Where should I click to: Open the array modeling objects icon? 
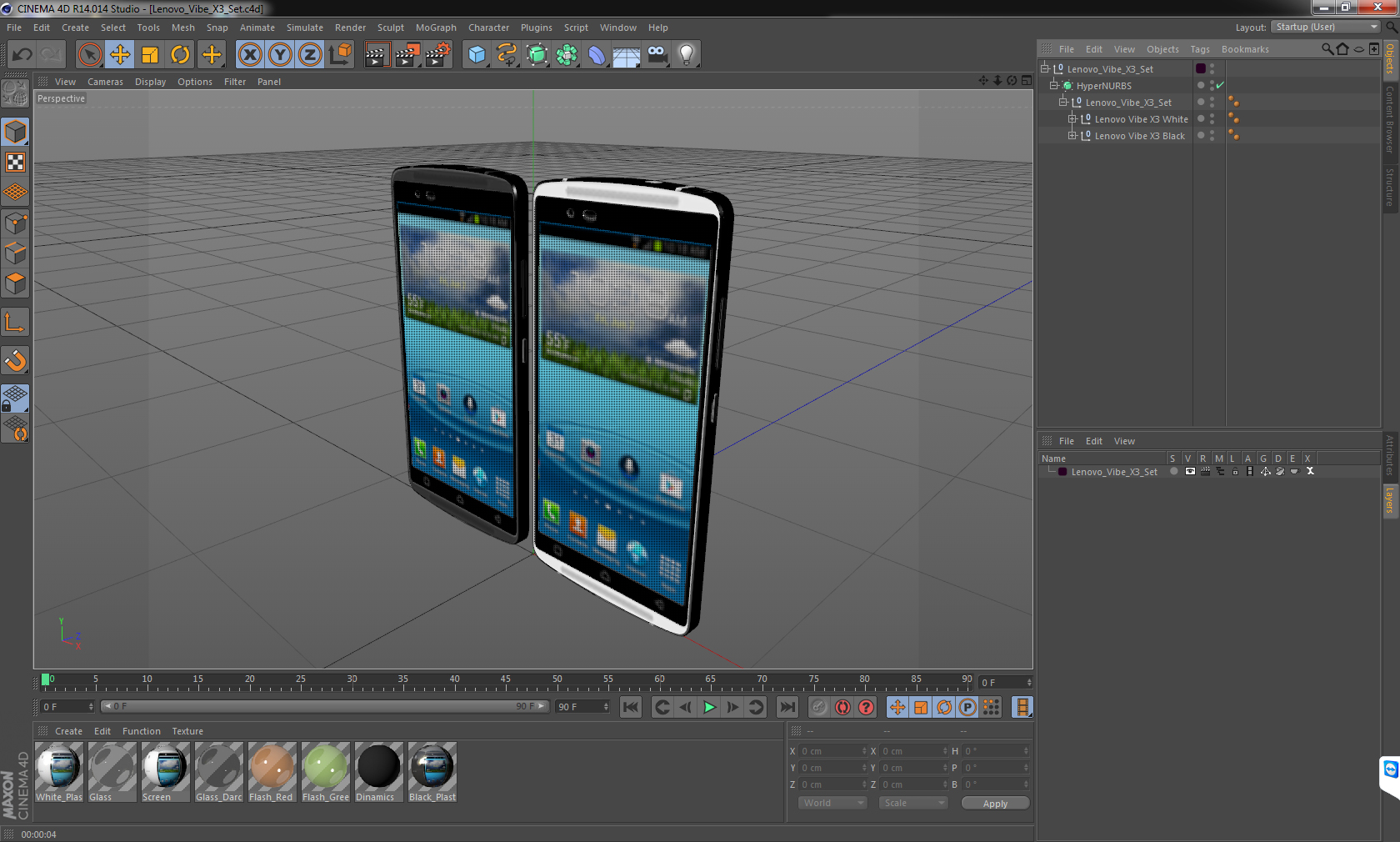(567, 55)
